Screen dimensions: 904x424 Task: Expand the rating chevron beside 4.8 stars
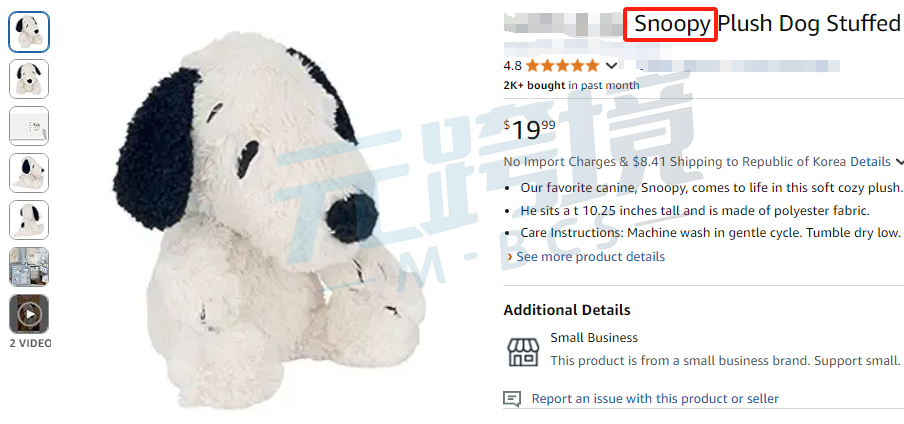pos(612,66)
